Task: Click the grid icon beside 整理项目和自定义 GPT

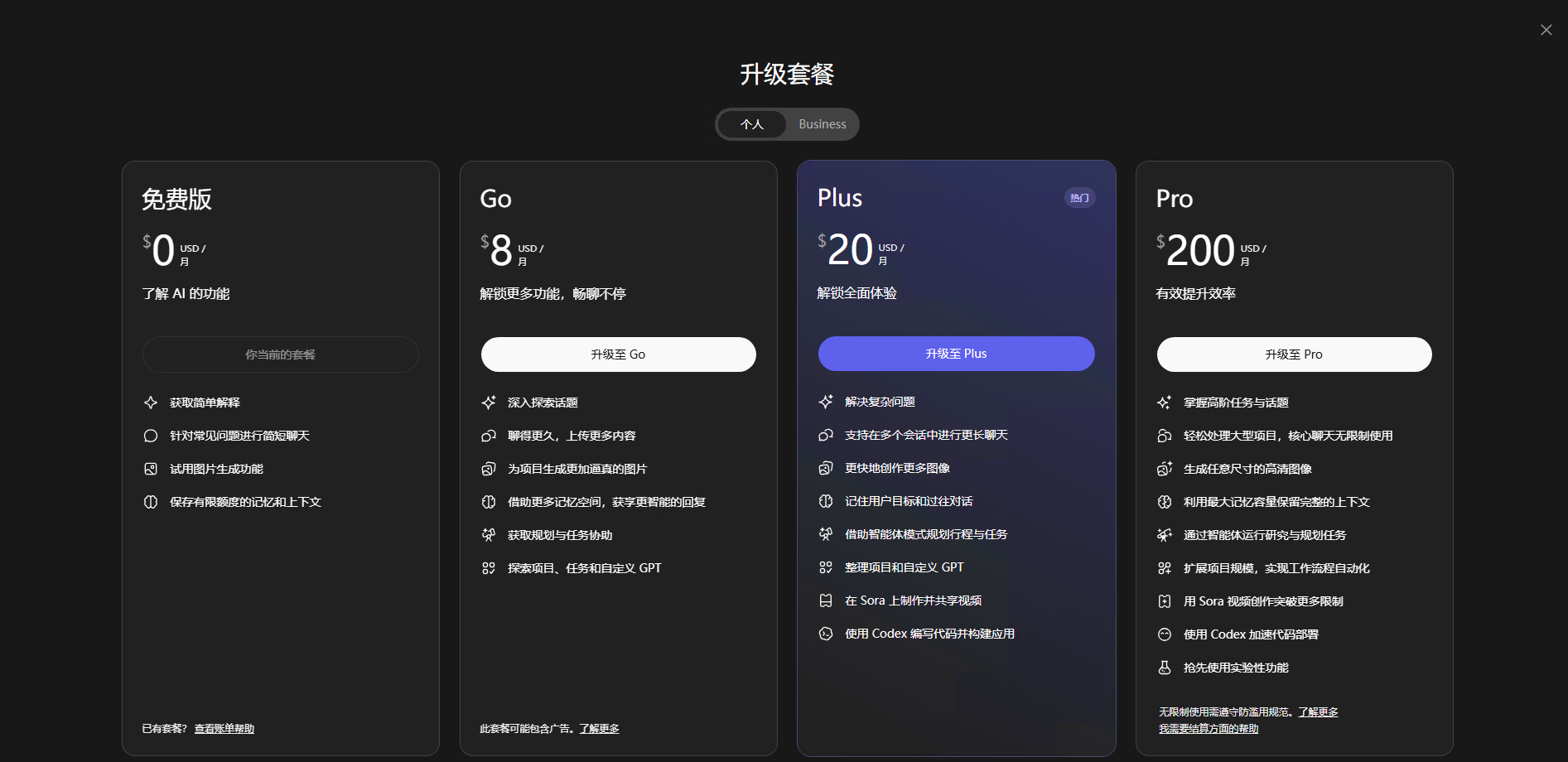Action: (x=826, y=567)
